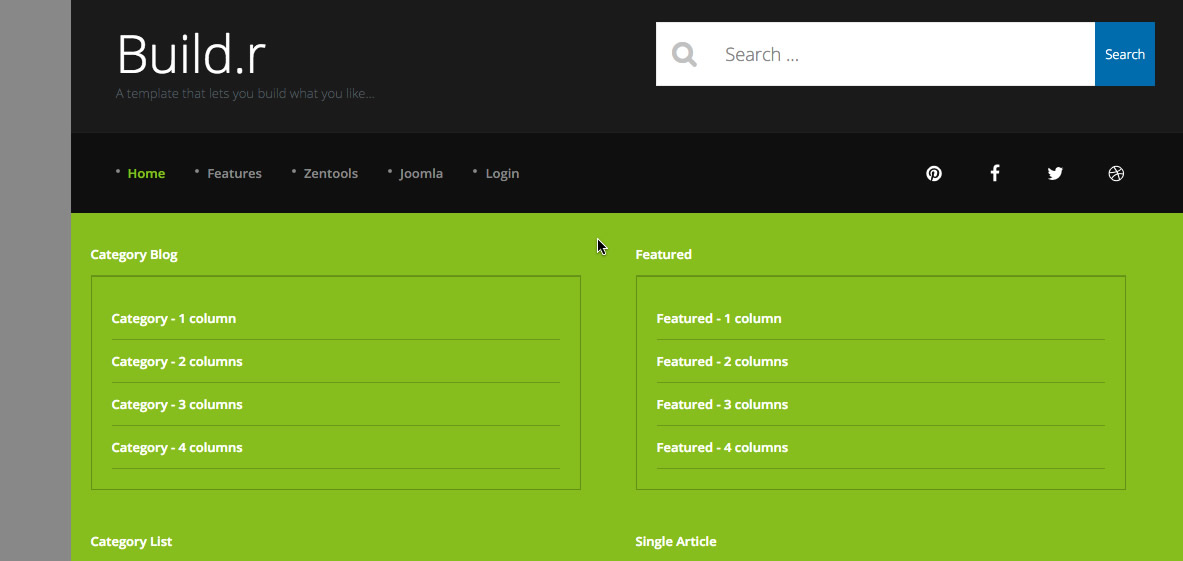Click the Build.r site logo title
Screen dimensions: 1183x561
(191, 54)
